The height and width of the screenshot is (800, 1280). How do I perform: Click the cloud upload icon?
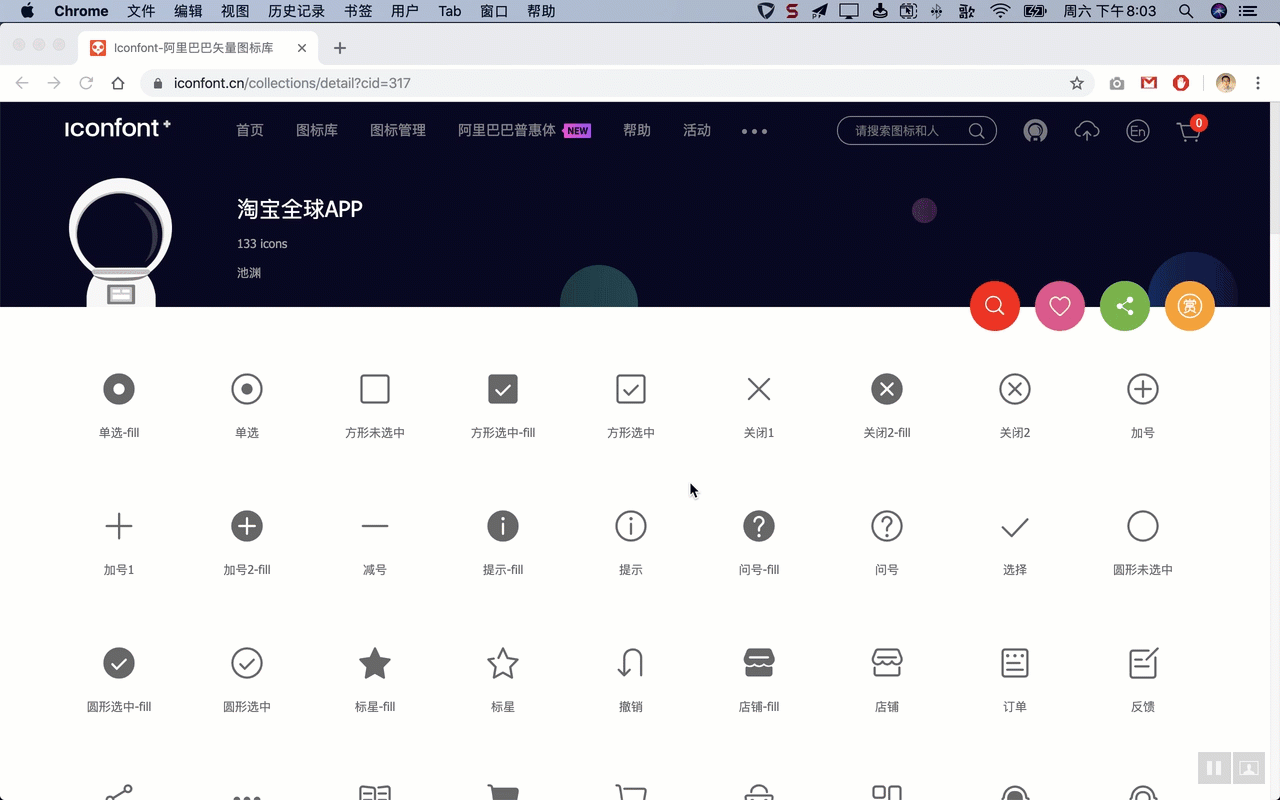point(1087,131)
